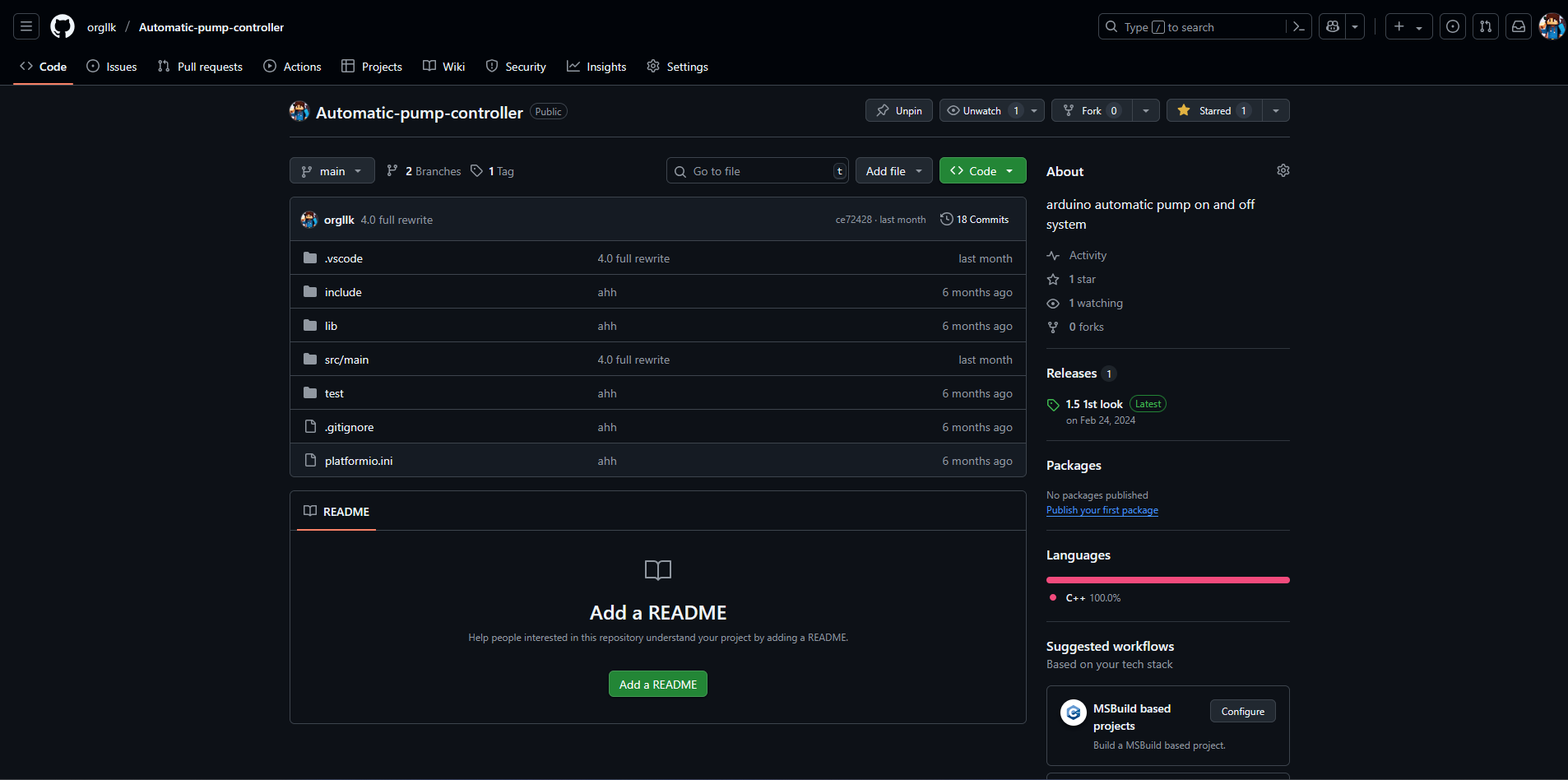1568x780 pixels.
Task: Open the Packages section heading
Action: 1074,465
